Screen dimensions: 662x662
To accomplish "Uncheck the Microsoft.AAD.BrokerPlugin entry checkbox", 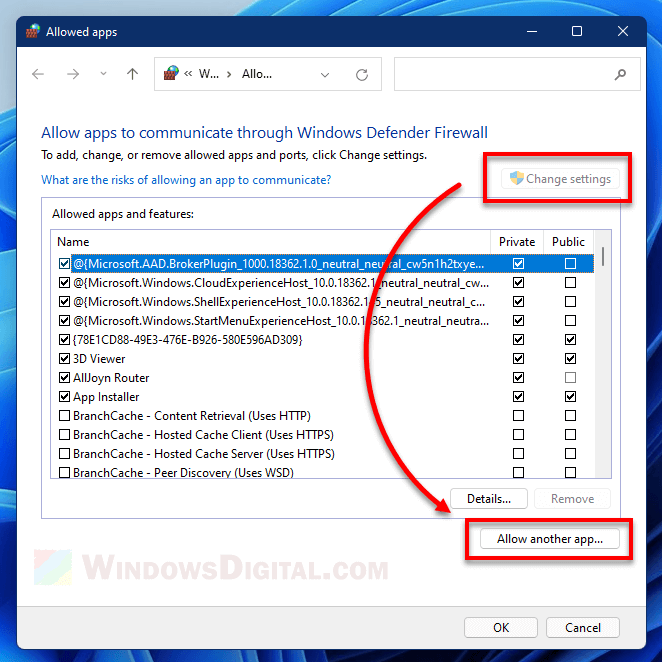I will point(64,264).
